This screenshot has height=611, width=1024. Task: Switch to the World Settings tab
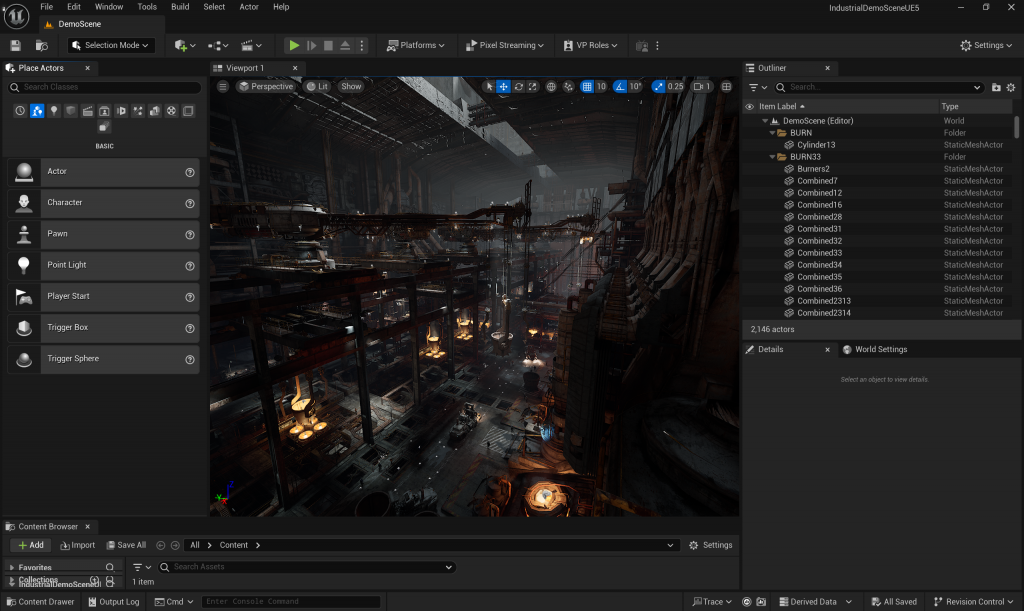click(x=875, y=349)
